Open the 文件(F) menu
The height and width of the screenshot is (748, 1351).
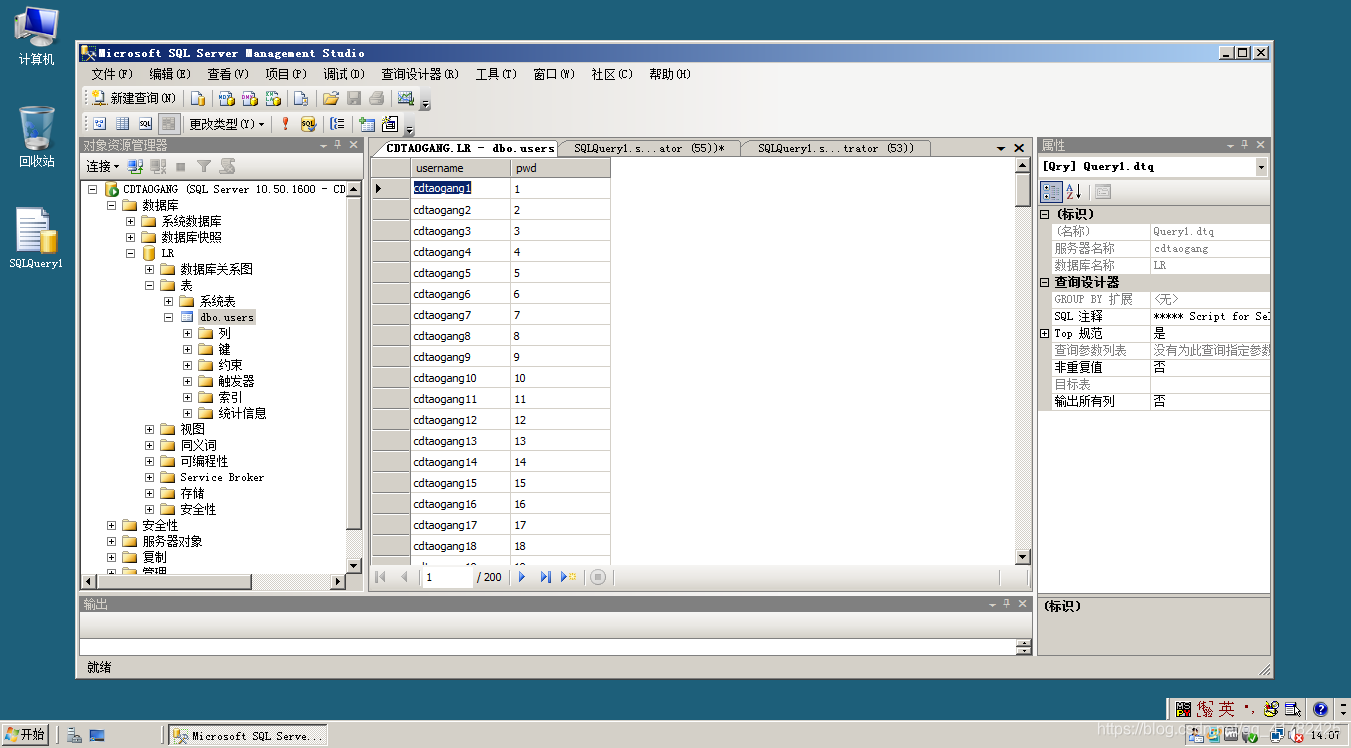[112, 74]
